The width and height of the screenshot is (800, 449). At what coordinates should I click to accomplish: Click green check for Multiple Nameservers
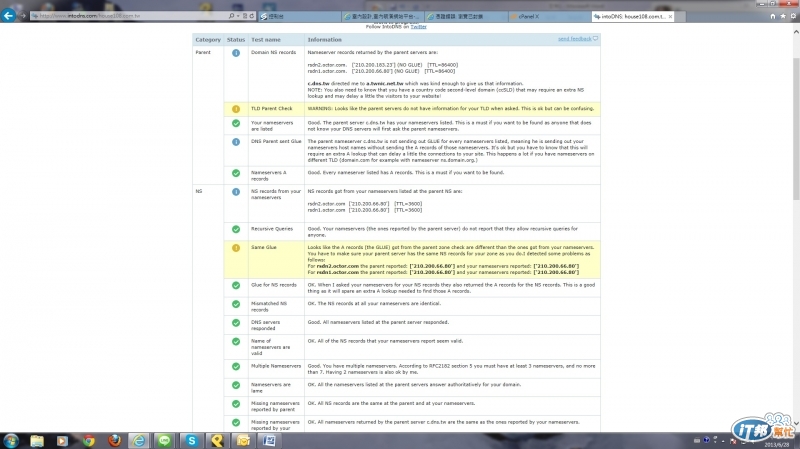236,366
